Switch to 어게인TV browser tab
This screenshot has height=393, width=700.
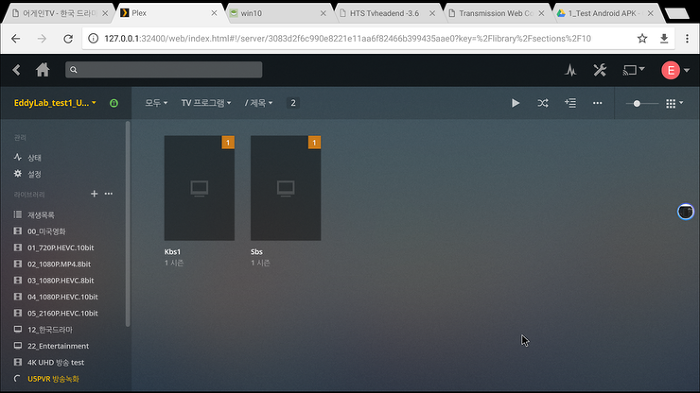tap(58, 13)
